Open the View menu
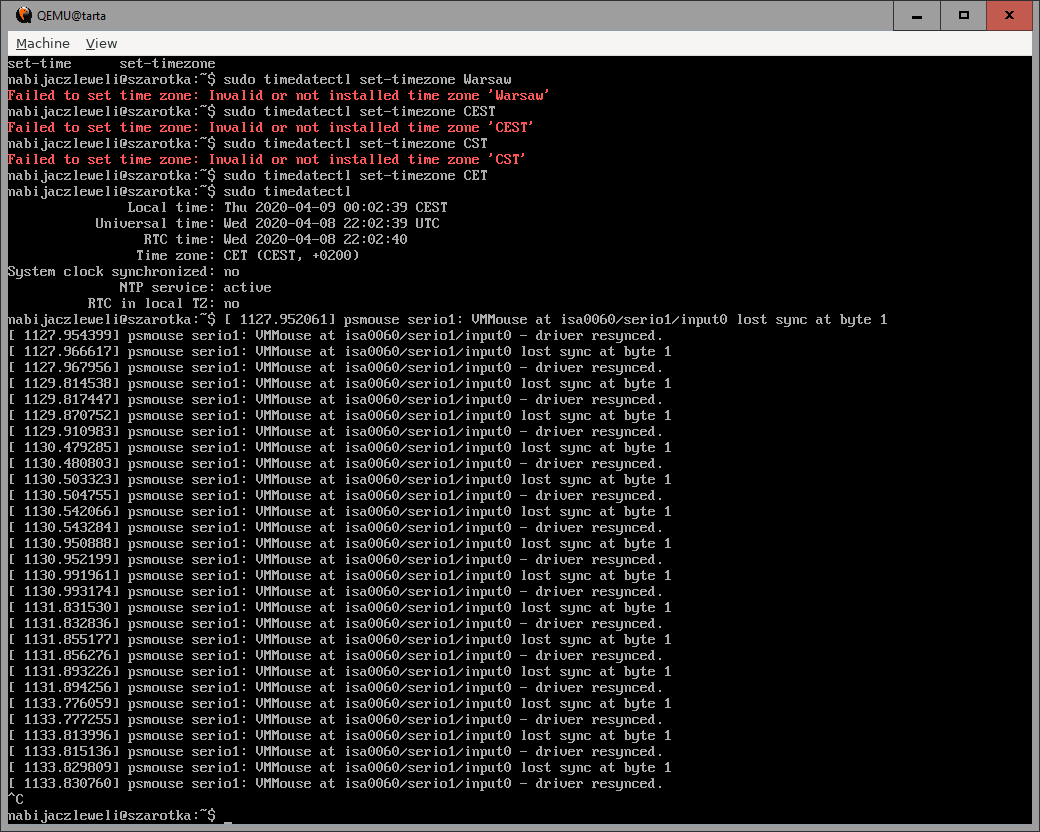 coord(101,43)
